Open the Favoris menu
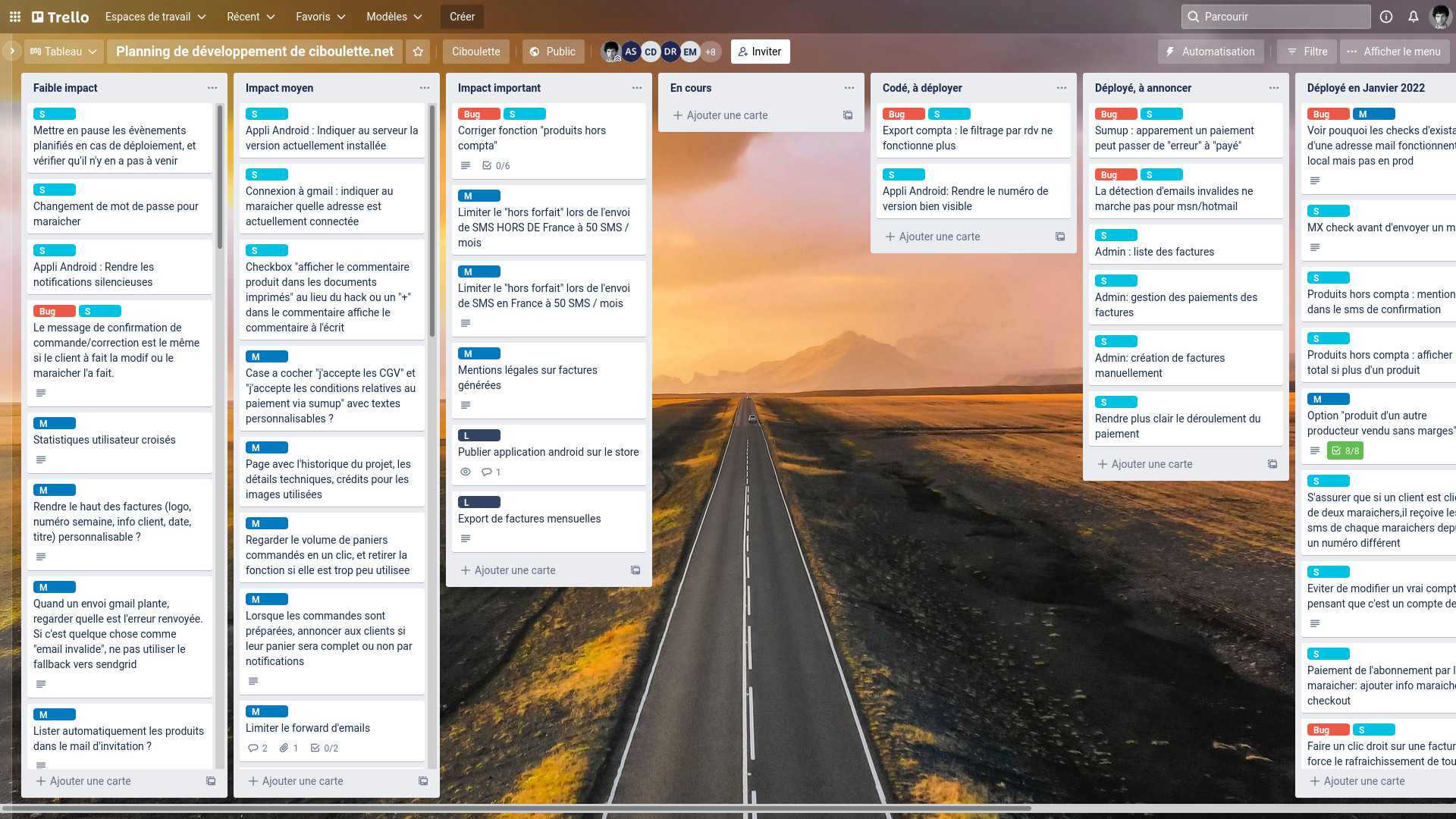Viewport: 1456px width, 819px height. [x=321, y=17]
